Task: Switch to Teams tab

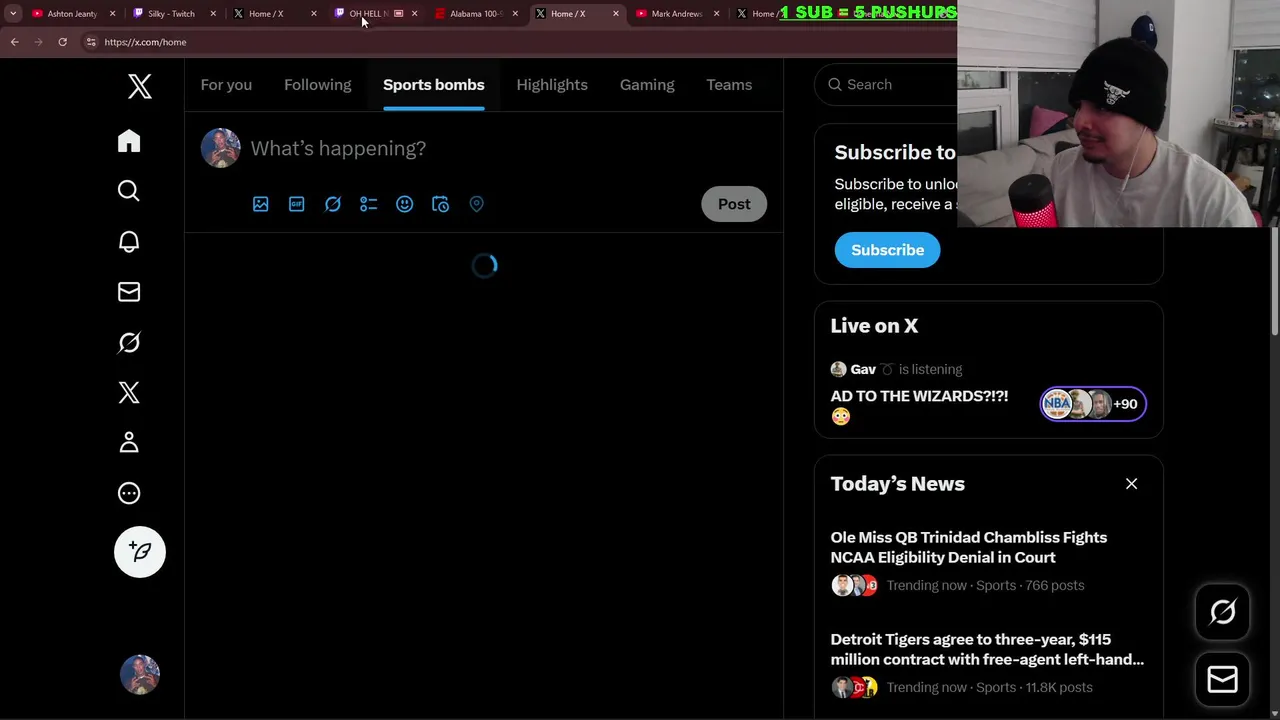Action: [729, 85]
